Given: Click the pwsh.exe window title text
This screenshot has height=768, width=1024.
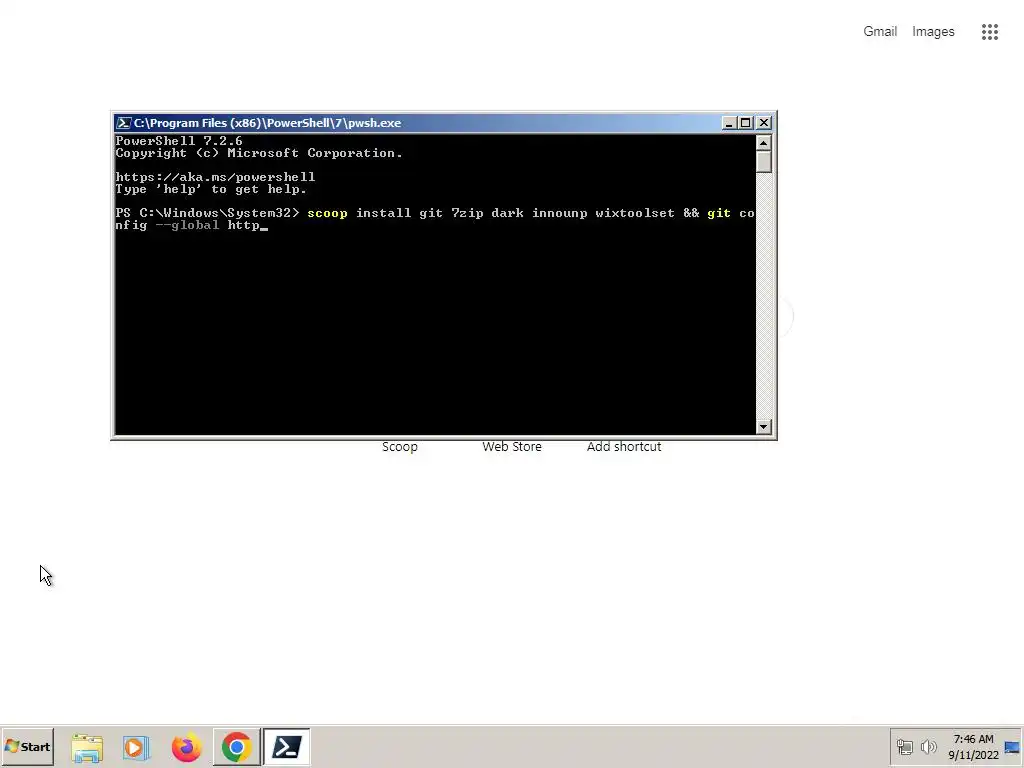Looking at the screenshot, I should pos(267,123).
